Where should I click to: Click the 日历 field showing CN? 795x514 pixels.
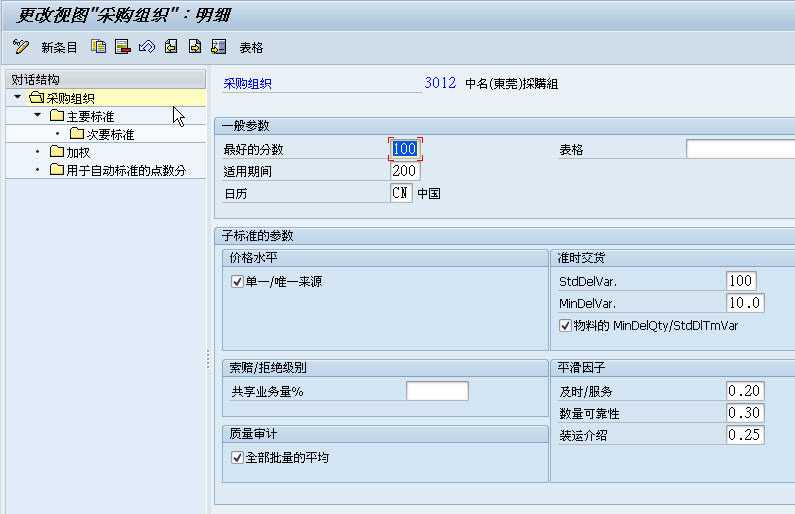[x=401, y=193]
